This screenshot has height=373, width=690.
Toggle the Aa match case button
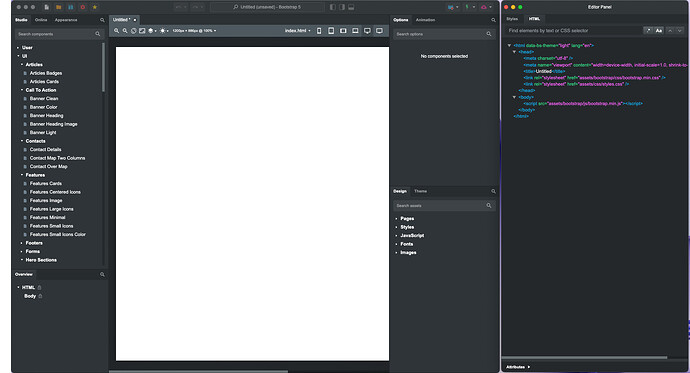click(x=659, y=30)
